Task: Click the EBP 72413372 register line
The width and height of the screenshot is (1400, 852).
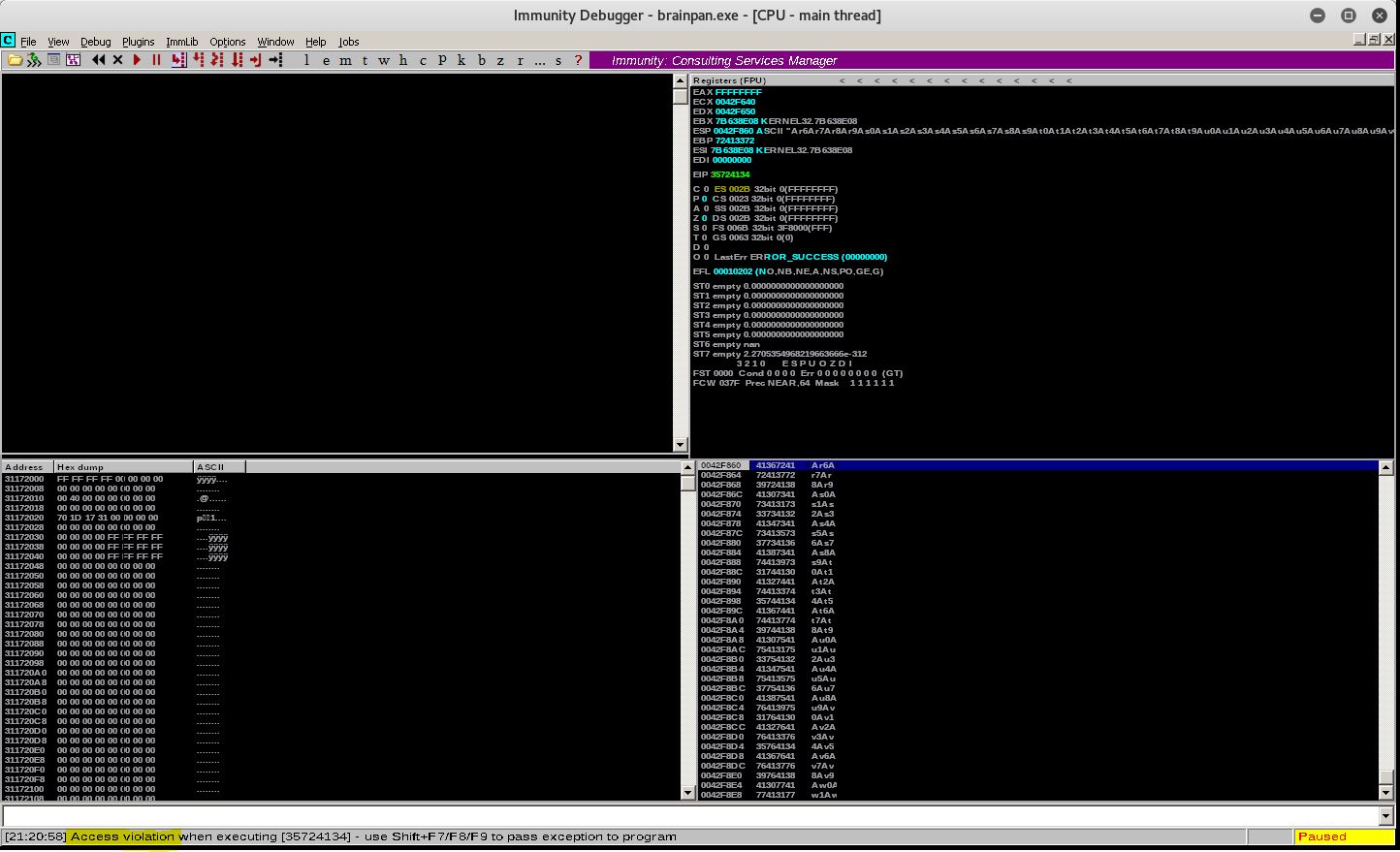Action: coord(723,141)
